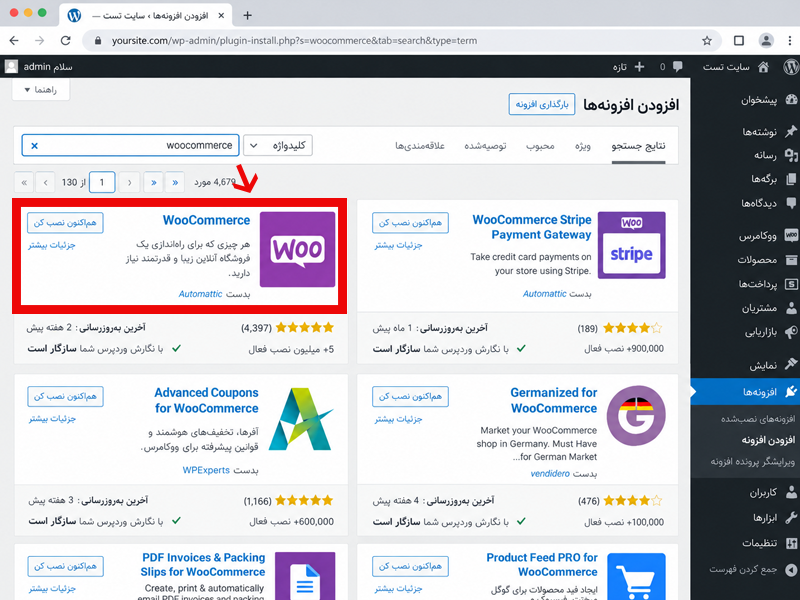Click the browser address bar URL
This screenshot has height=600, width=800.
[294, 41]
